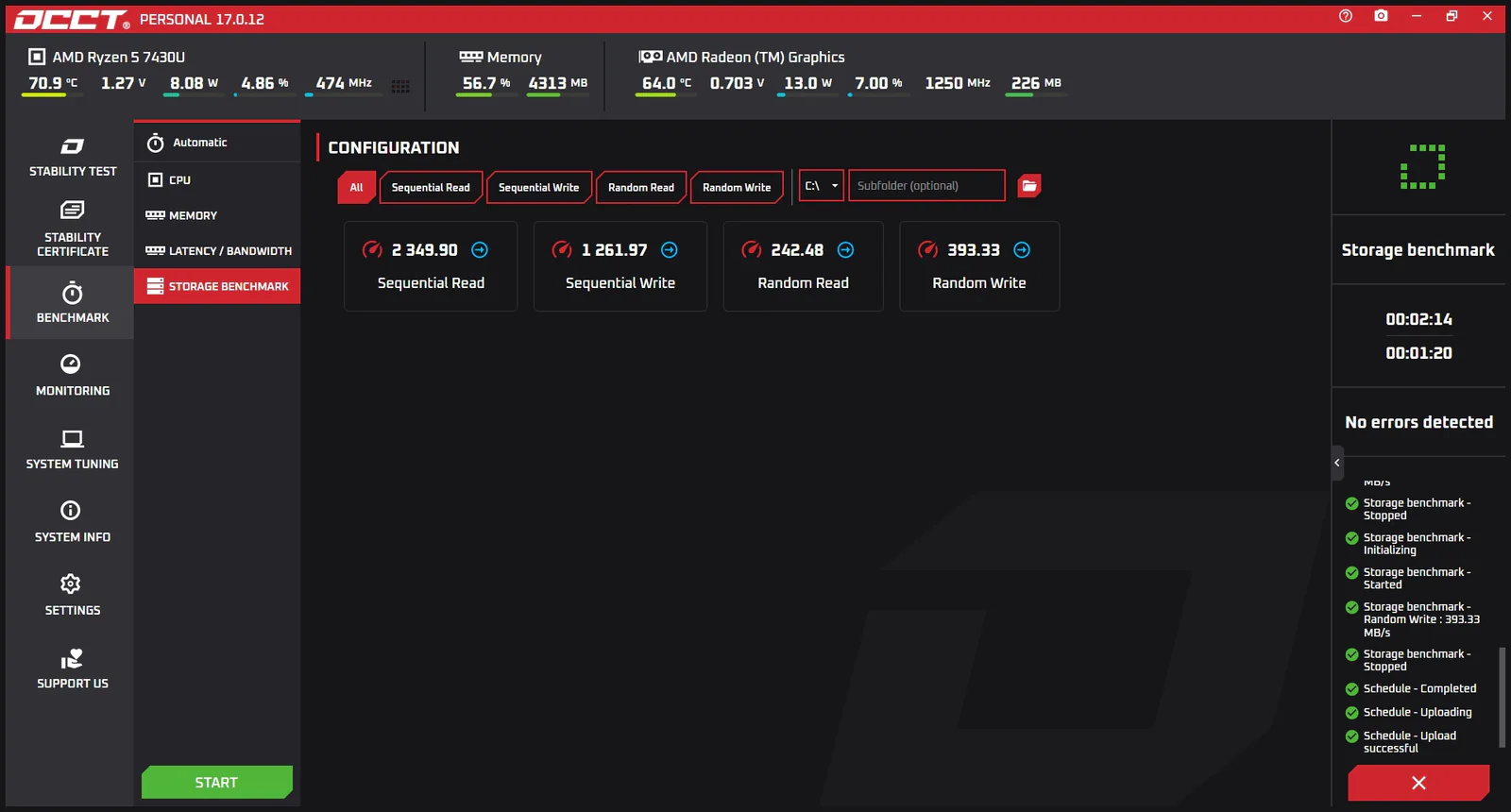
Task: Click the Subfolder optional input field
Action: (x=926, y=186)
